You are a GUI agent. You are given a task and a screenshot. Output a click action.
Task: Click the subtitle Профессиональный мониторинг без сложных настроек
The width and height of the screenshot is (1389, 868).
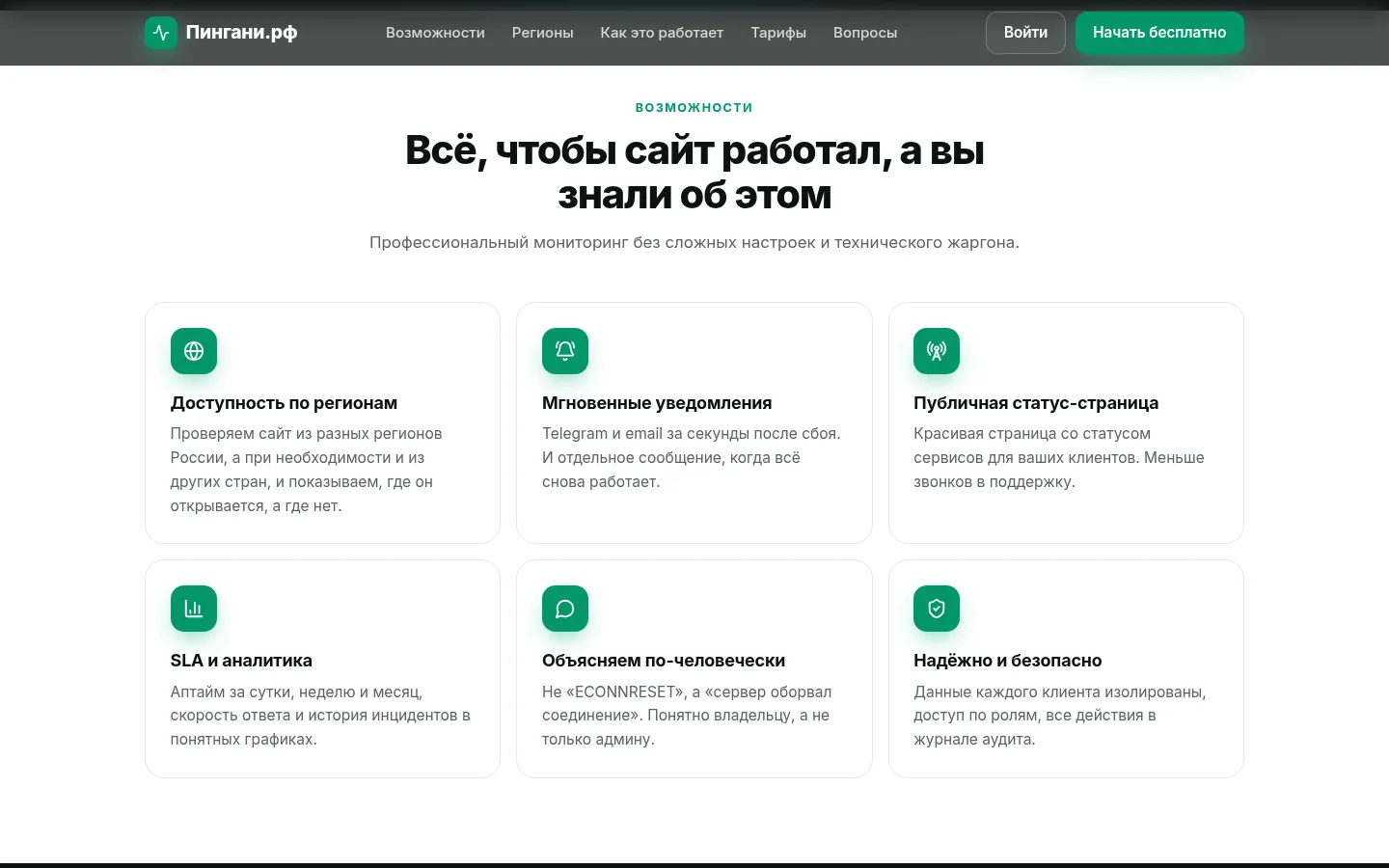pos(694,242)
